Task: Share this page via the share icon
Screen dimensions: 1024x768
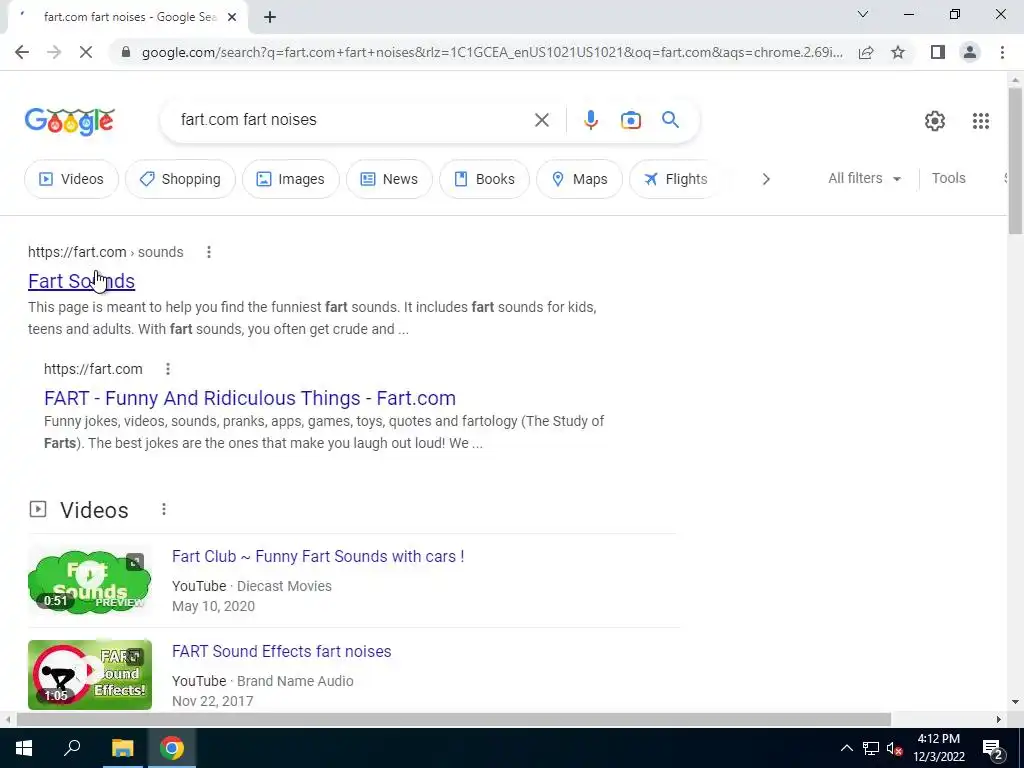Action: coord(866,52)
